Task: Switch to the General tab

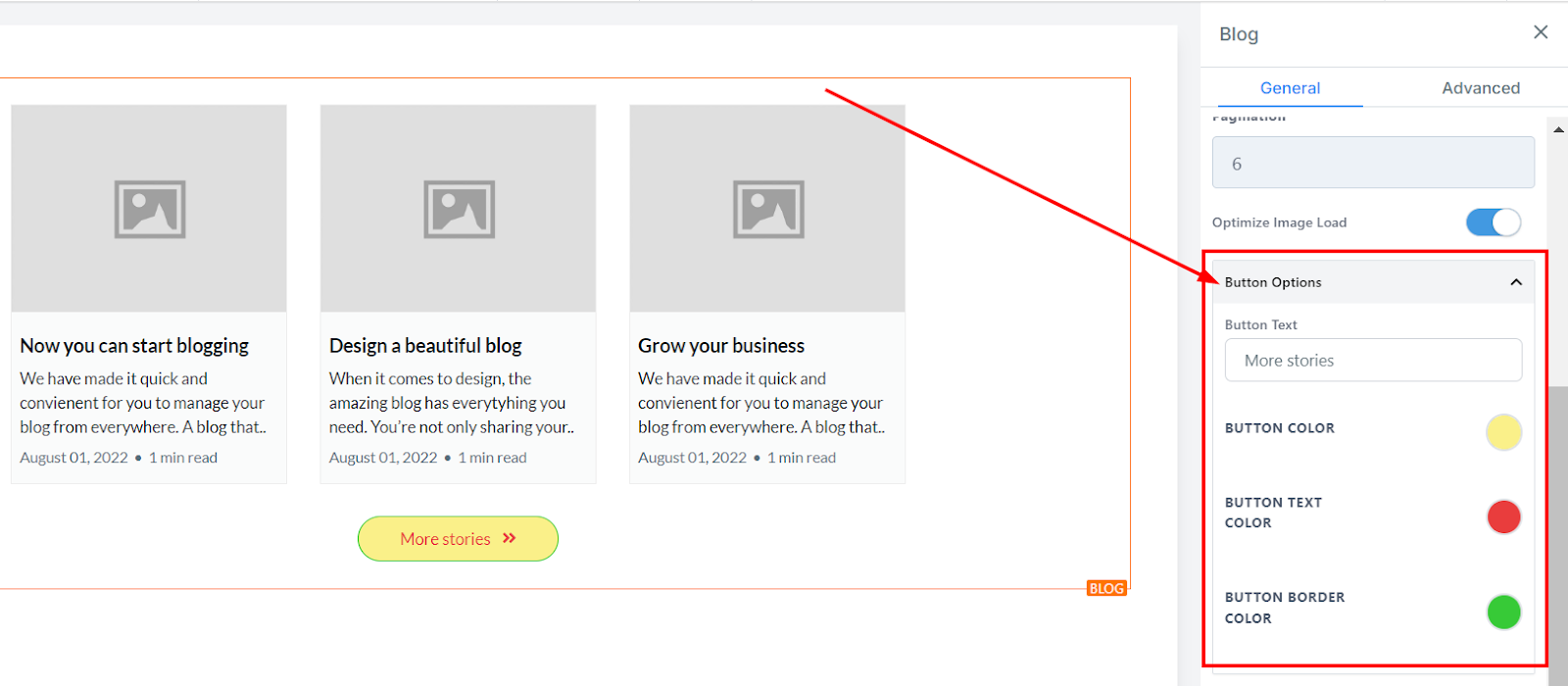Action: click(1290, 88)
